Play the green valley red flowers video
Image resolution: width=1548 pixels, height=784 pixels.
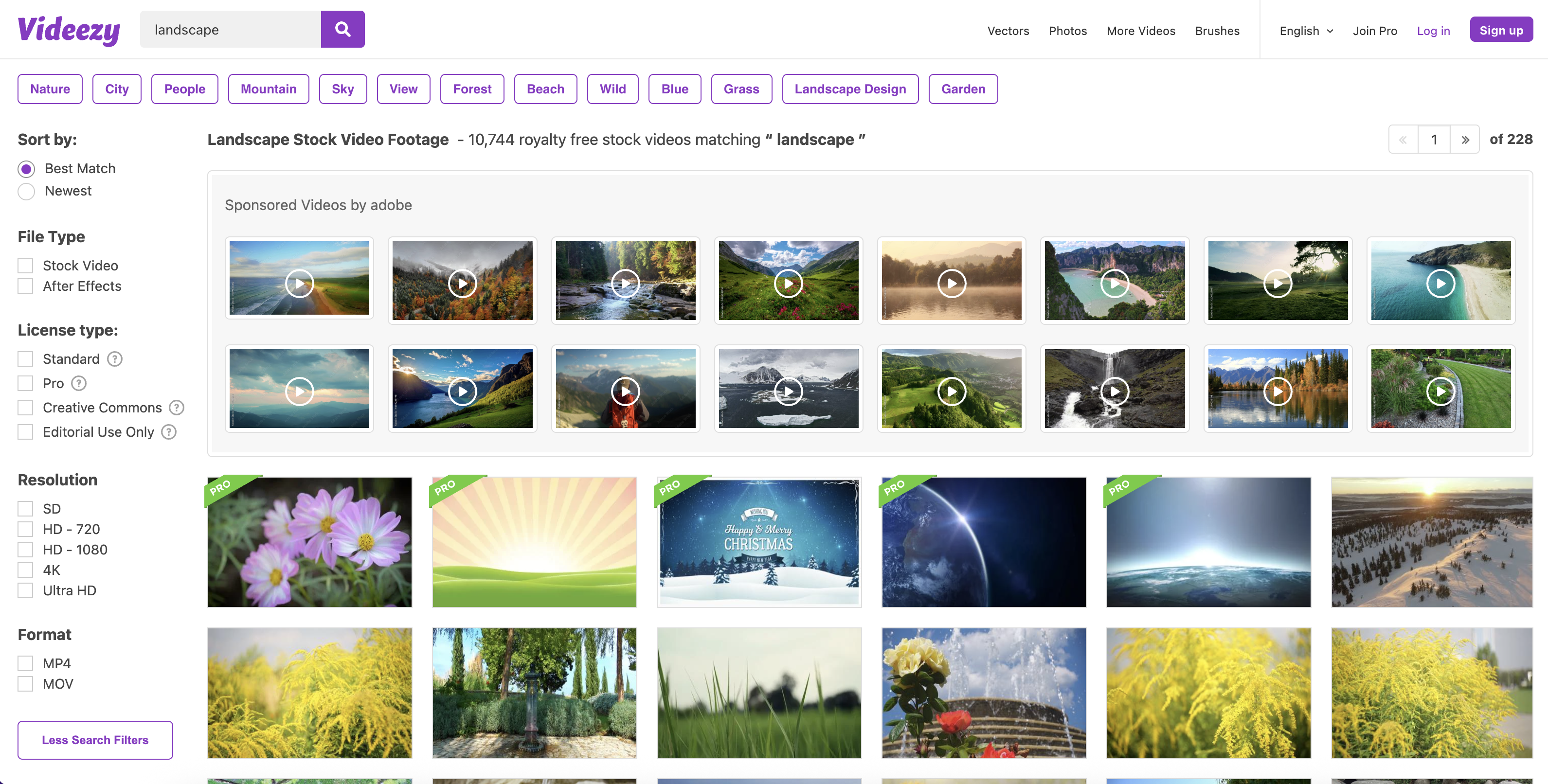[x=789, y=280]
